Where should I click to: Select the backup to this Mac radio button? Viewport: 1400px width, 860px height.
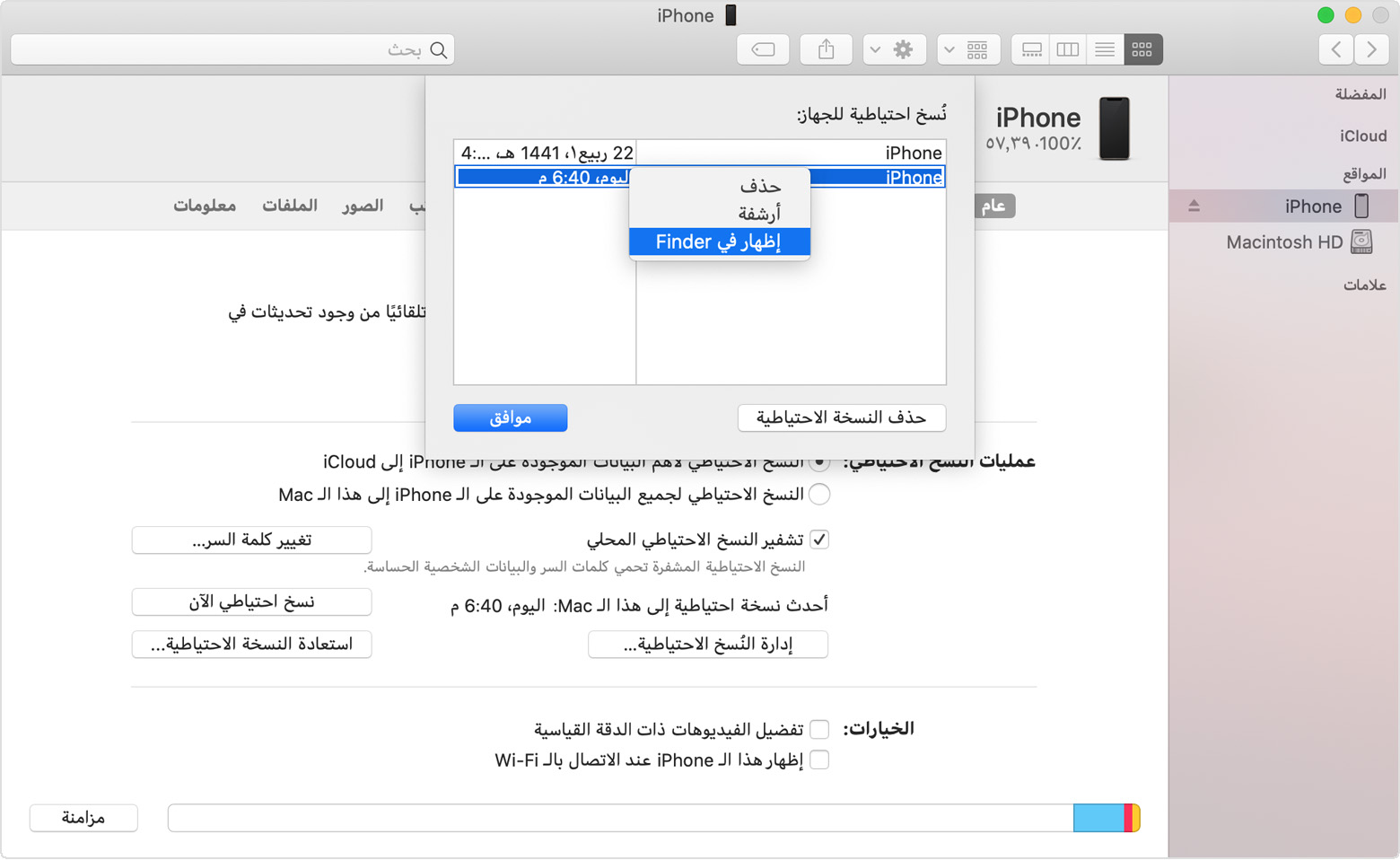pyautogui.click(x=819, y=495)
